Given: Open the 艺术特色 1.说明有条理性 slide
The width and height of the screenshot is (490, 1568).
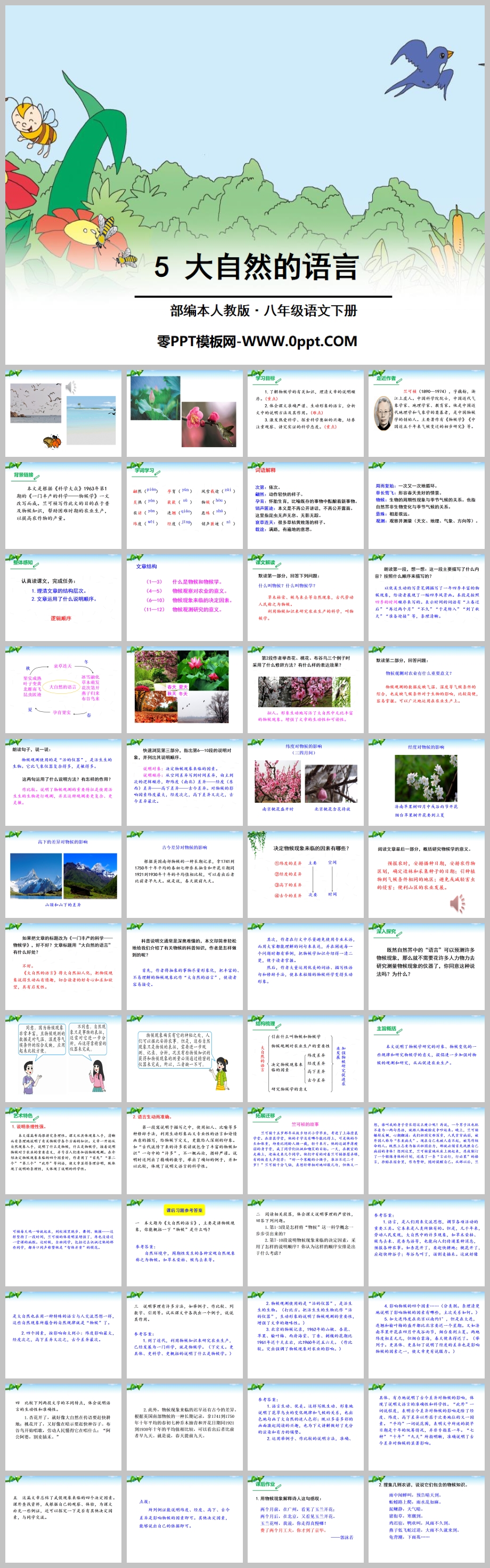Looking at the screenshot, I should tap(64, 1151).
